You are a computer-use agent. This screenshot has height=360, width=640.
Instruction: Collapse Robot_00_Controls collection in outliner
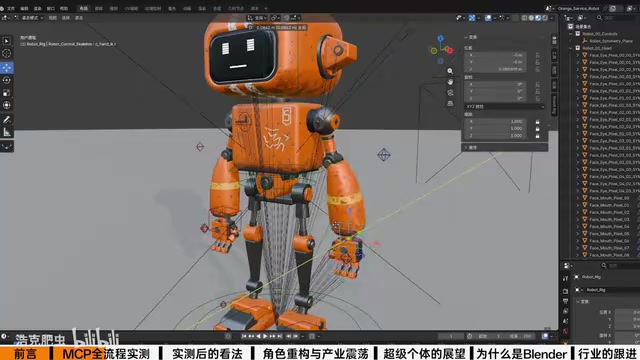[571, 34]
